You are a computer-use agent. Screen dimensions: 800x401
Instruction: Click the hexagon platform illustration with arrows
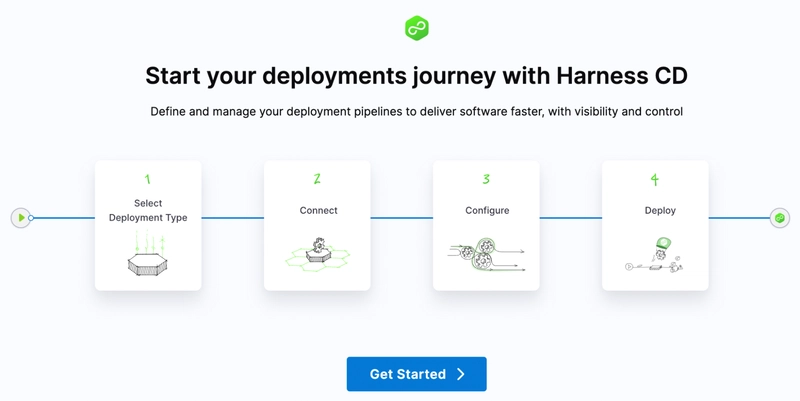(x=147, y=253)
